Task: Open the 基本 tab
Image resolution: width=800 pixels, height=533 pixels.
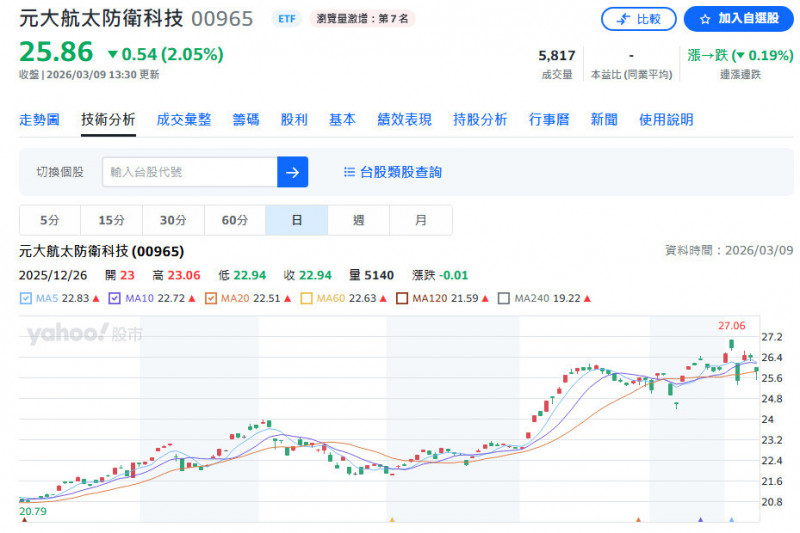Action: click(x=342, y=120)
